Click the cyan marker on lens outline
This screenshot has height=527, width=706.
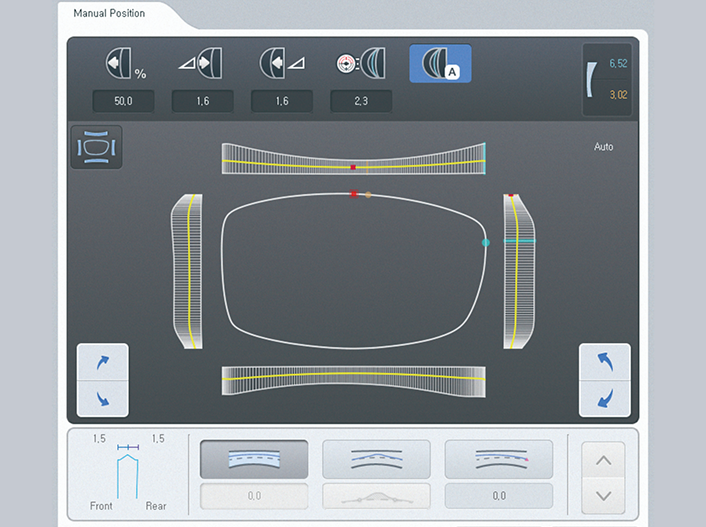486,242
